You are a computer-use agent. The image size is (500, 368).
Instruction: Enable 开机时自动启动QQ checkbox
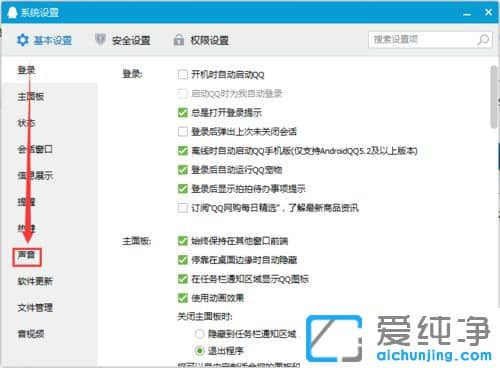click(x=183, y=74)
